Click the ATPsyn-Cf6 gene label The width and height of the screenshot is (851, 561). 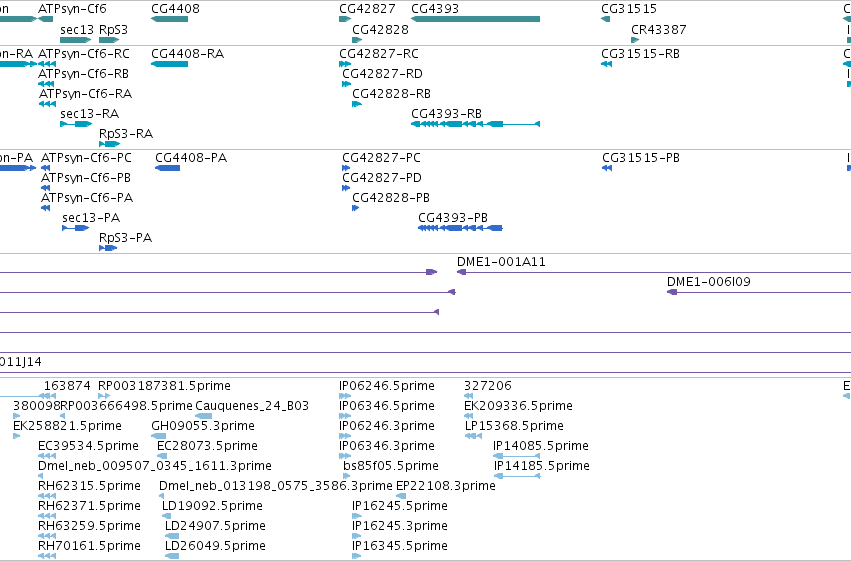coord(72,9)
